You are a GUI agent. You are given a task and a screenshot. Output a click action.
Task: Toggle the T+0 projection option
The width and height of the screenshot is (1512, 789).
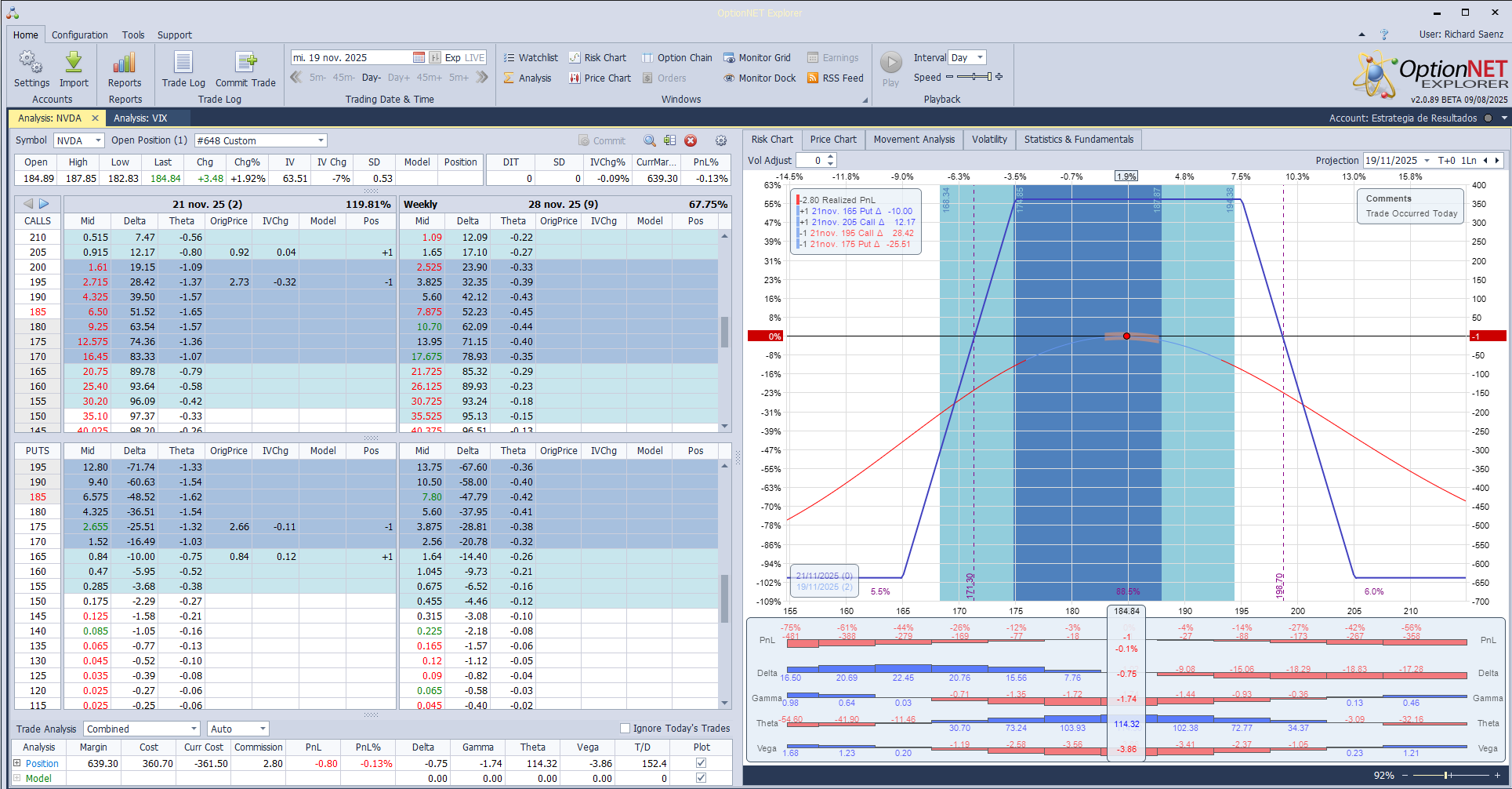click(x=1447, y=160)
